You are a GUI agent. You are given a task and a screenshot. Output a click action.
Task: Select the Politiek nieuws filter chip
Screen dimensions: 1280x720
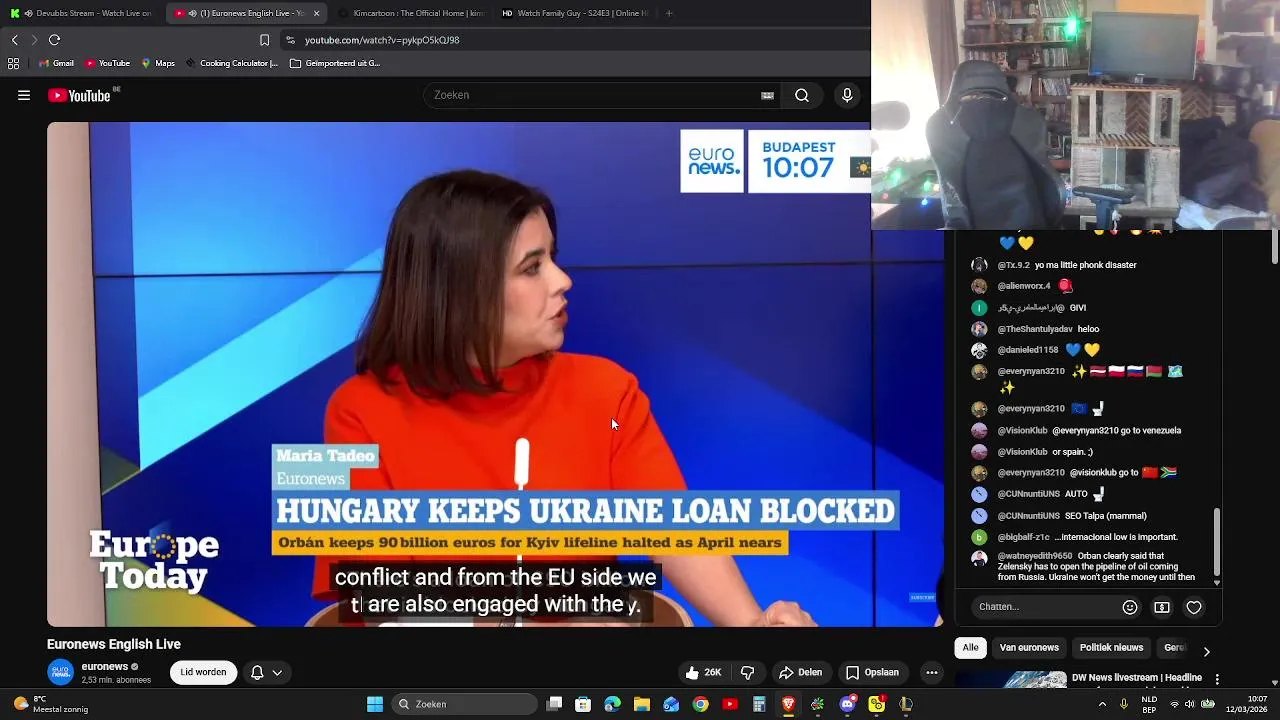point(1111,648)
